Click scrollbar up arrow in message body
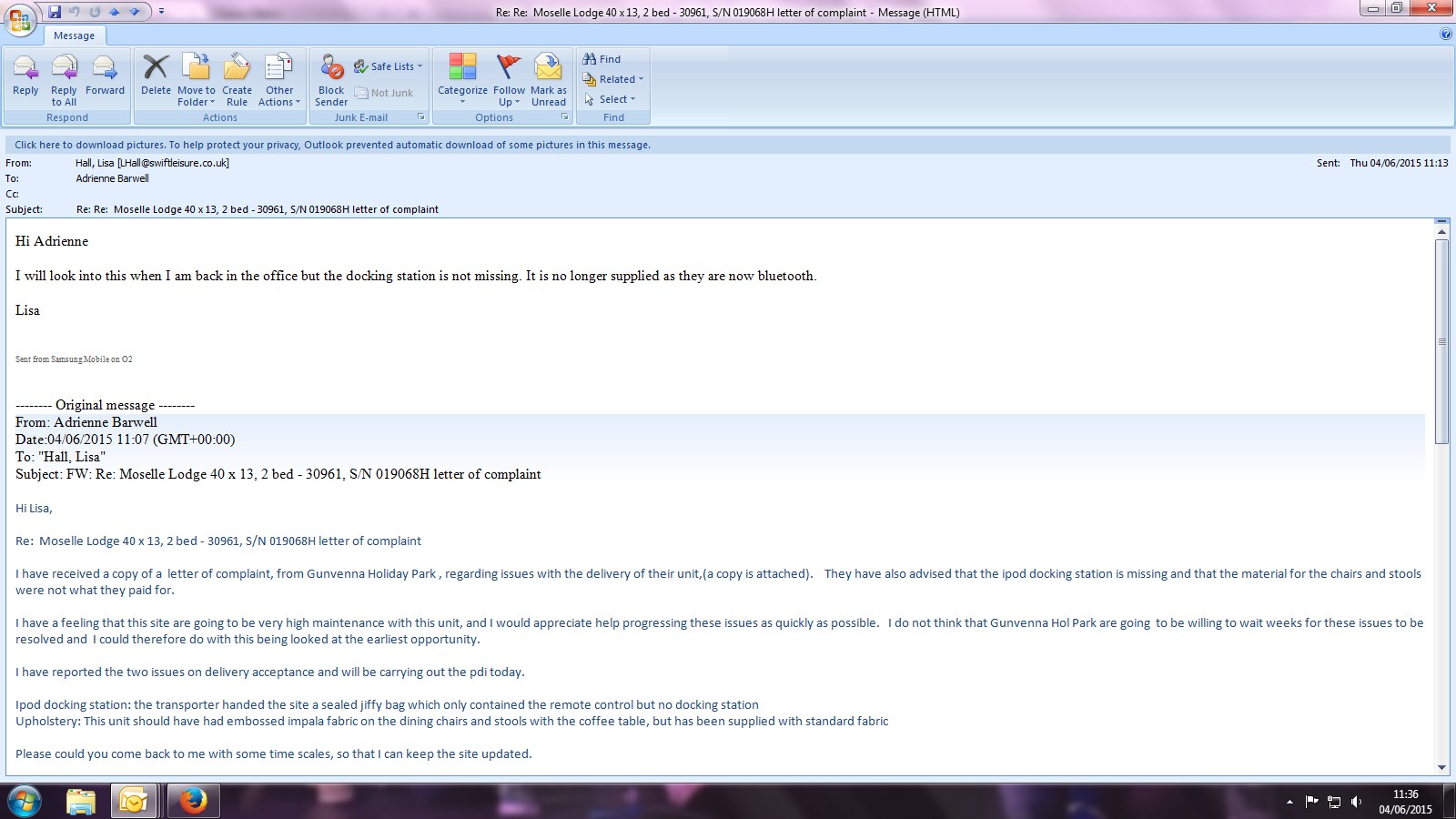Image resolution: width=1456 pixels, height=819 pixels. (1441, 232)
